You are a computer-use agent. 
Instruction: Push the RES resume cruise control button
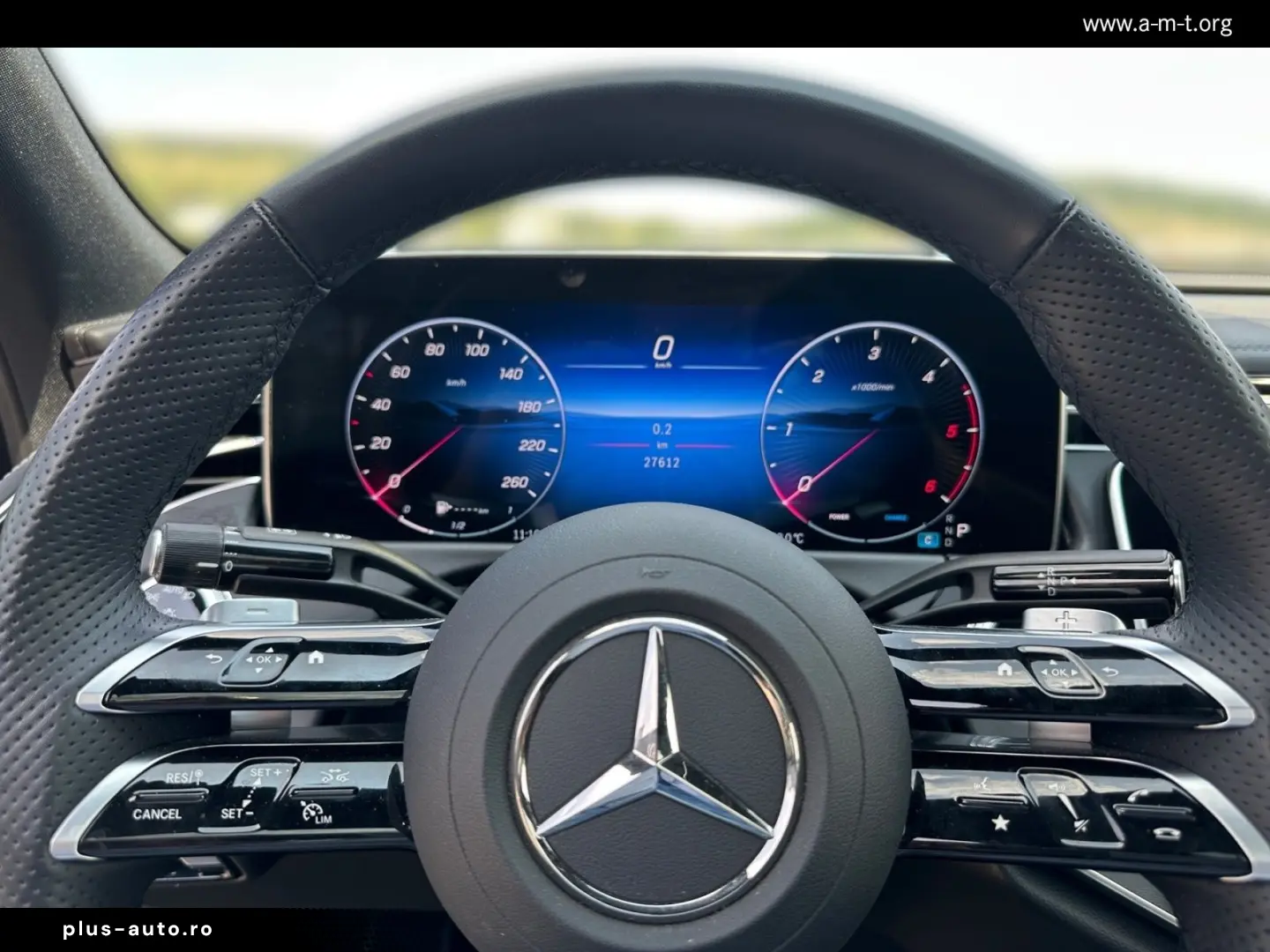pyautogui.click(x=183, y=777)
